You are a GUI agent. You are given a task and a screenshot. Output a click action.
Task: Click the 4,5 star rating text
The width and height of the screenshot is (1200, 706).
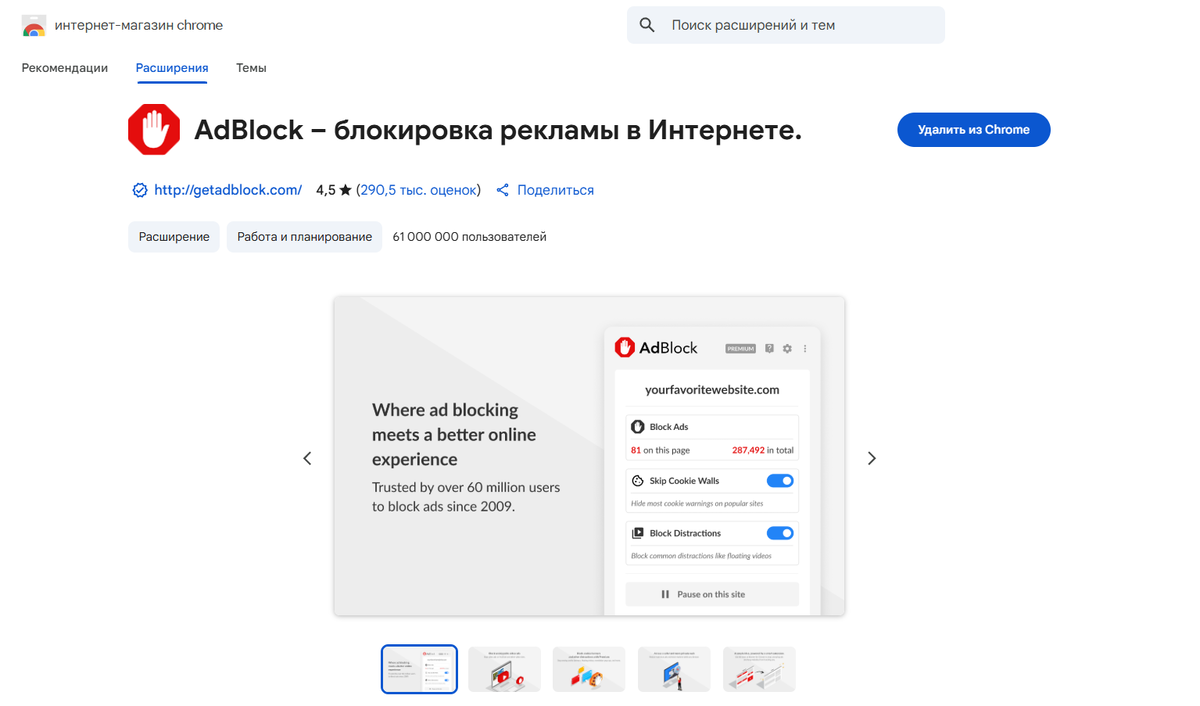point(334,190)
